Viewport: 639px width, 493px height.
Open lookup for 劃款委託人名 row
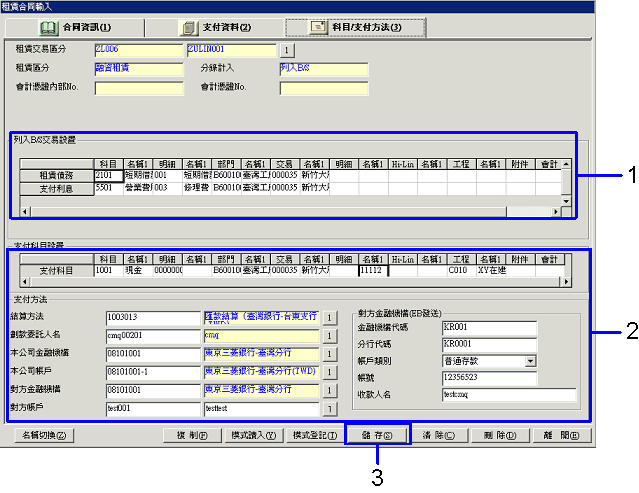click(329, 336)
